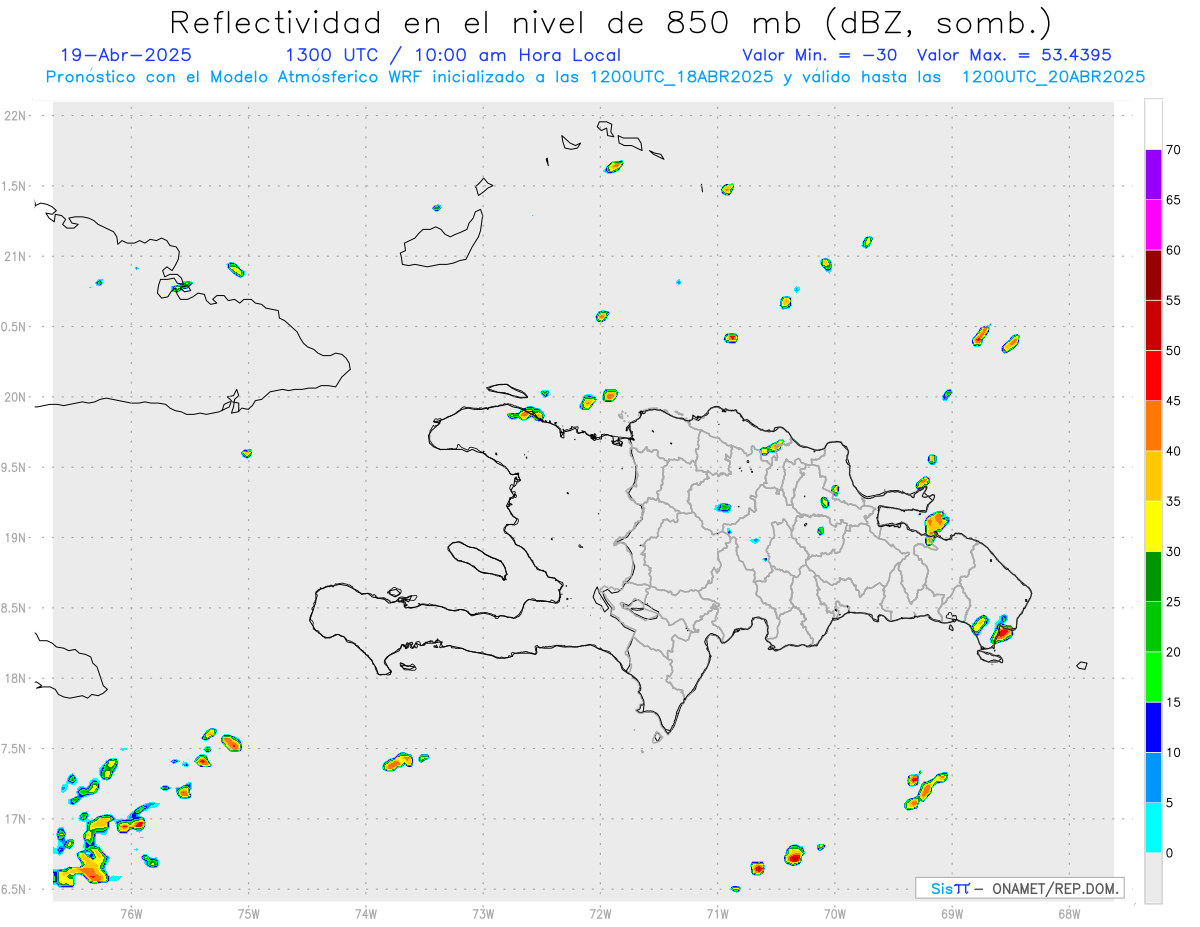The image size is (1200, 927).
Task: Click the '75W' longitude label
Action: coord(249,912)
